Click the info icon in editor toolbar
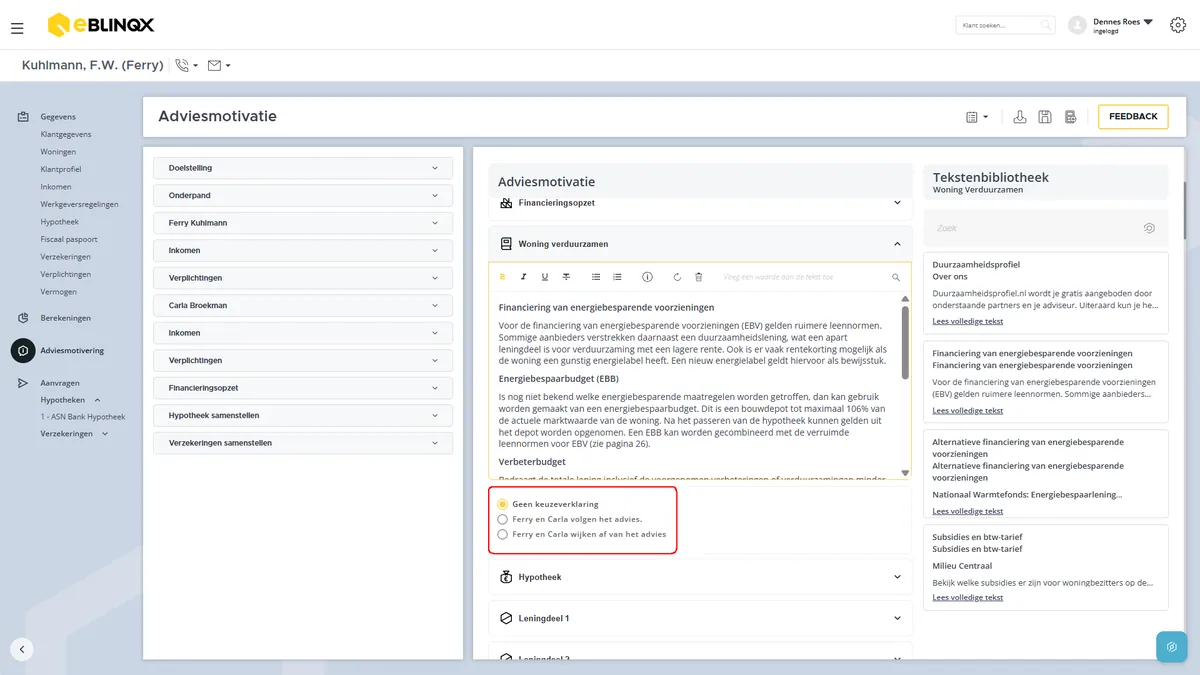This screenshot has height=675, width=1200. [x=647, y=277]
